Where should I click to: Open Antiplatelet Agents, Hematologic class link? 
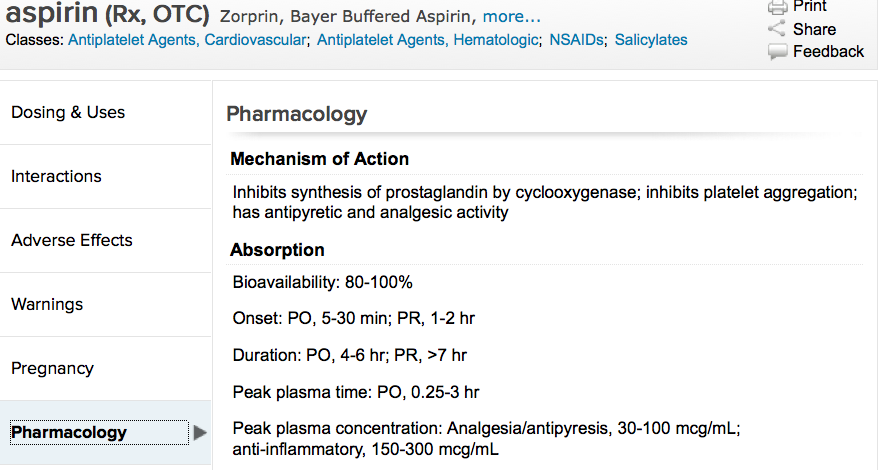point(428,40)
